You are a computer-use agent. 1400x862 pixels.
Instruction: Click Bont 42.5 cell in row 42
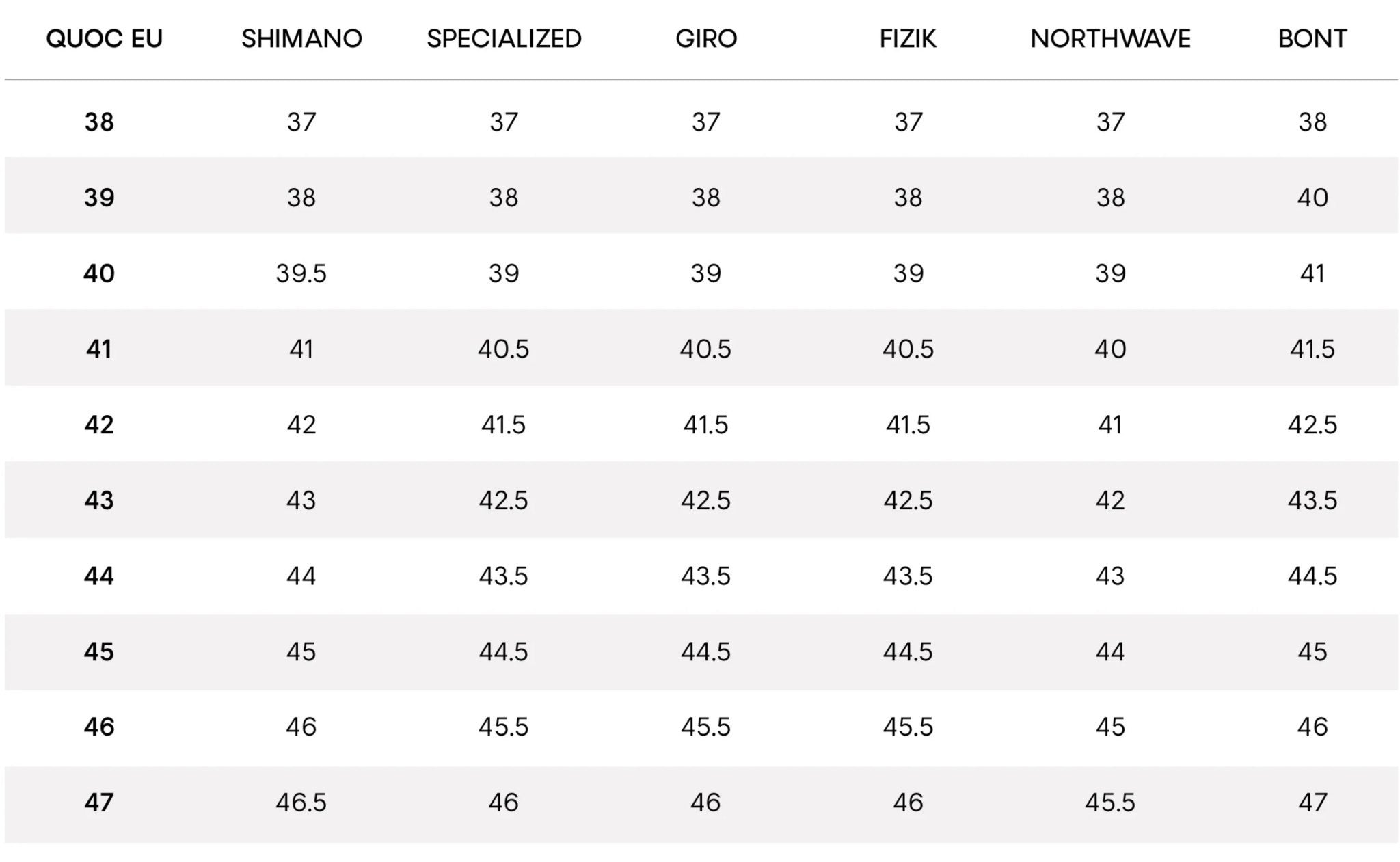click(x=1312, y=425)
